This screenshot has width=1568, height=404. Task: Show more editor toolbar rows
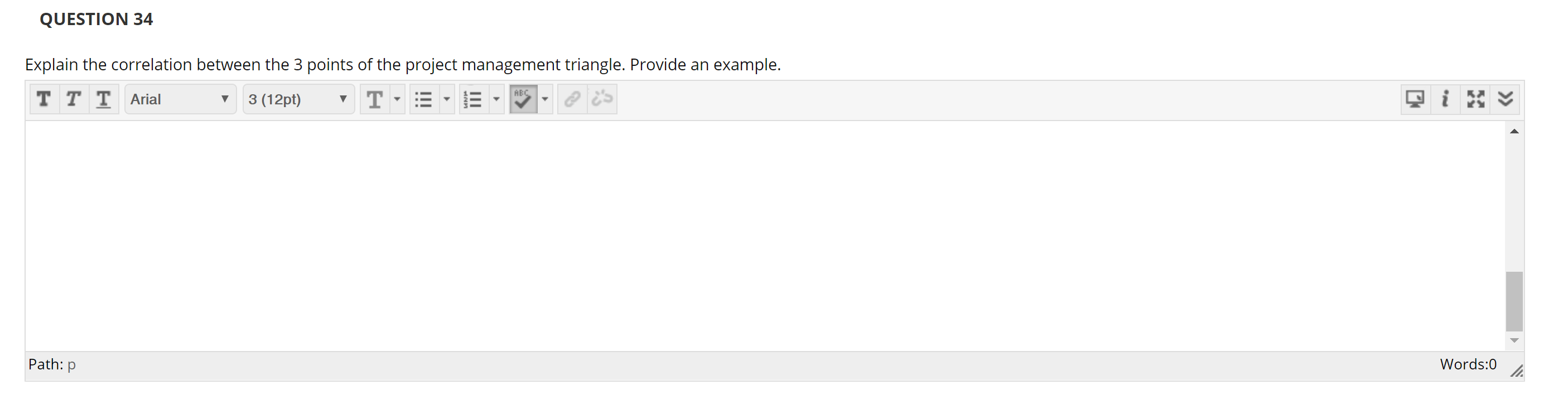[1505, 98]
